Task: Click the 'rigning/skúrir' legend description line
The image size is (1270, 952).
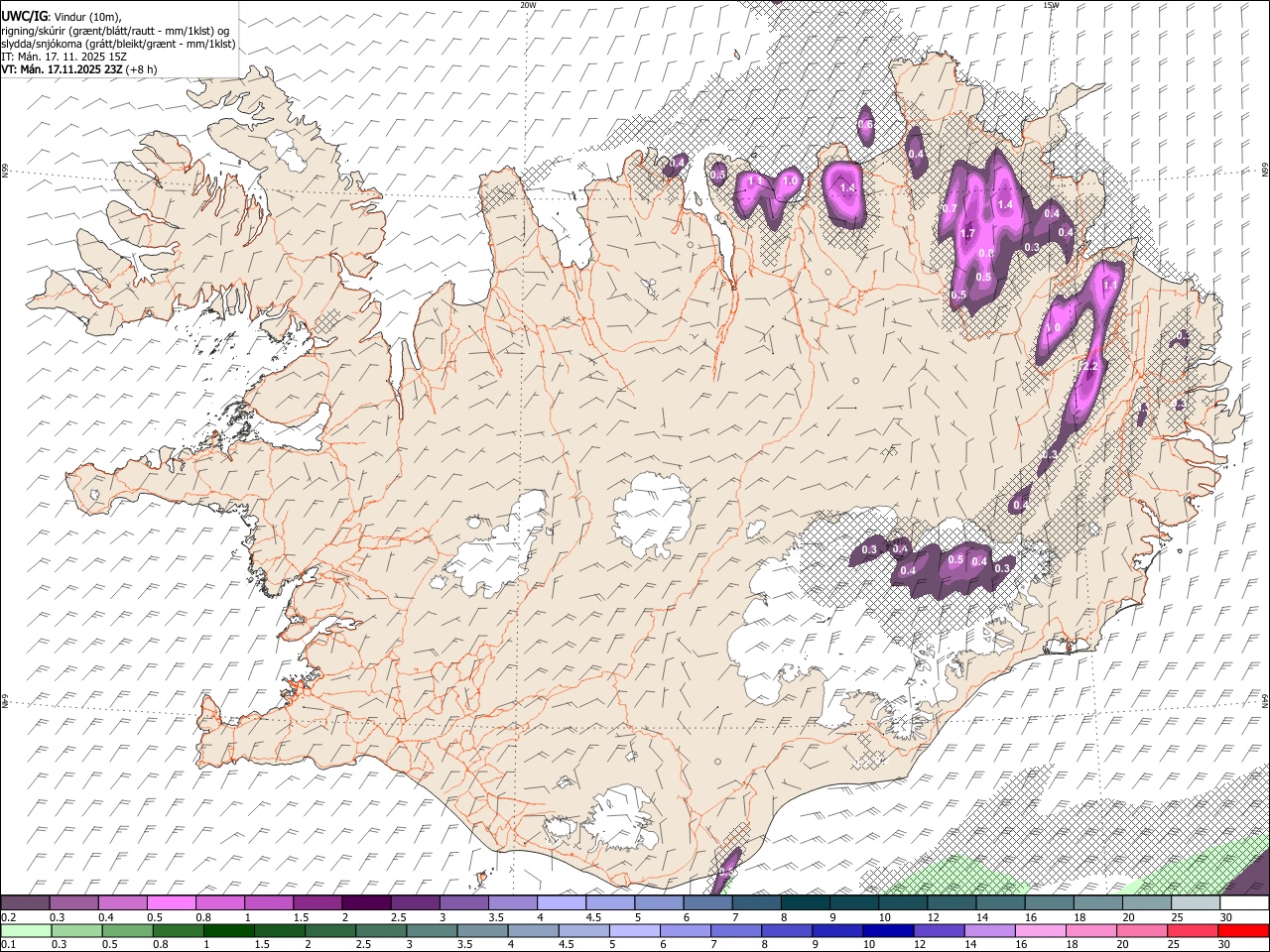Action: (115, 30)
